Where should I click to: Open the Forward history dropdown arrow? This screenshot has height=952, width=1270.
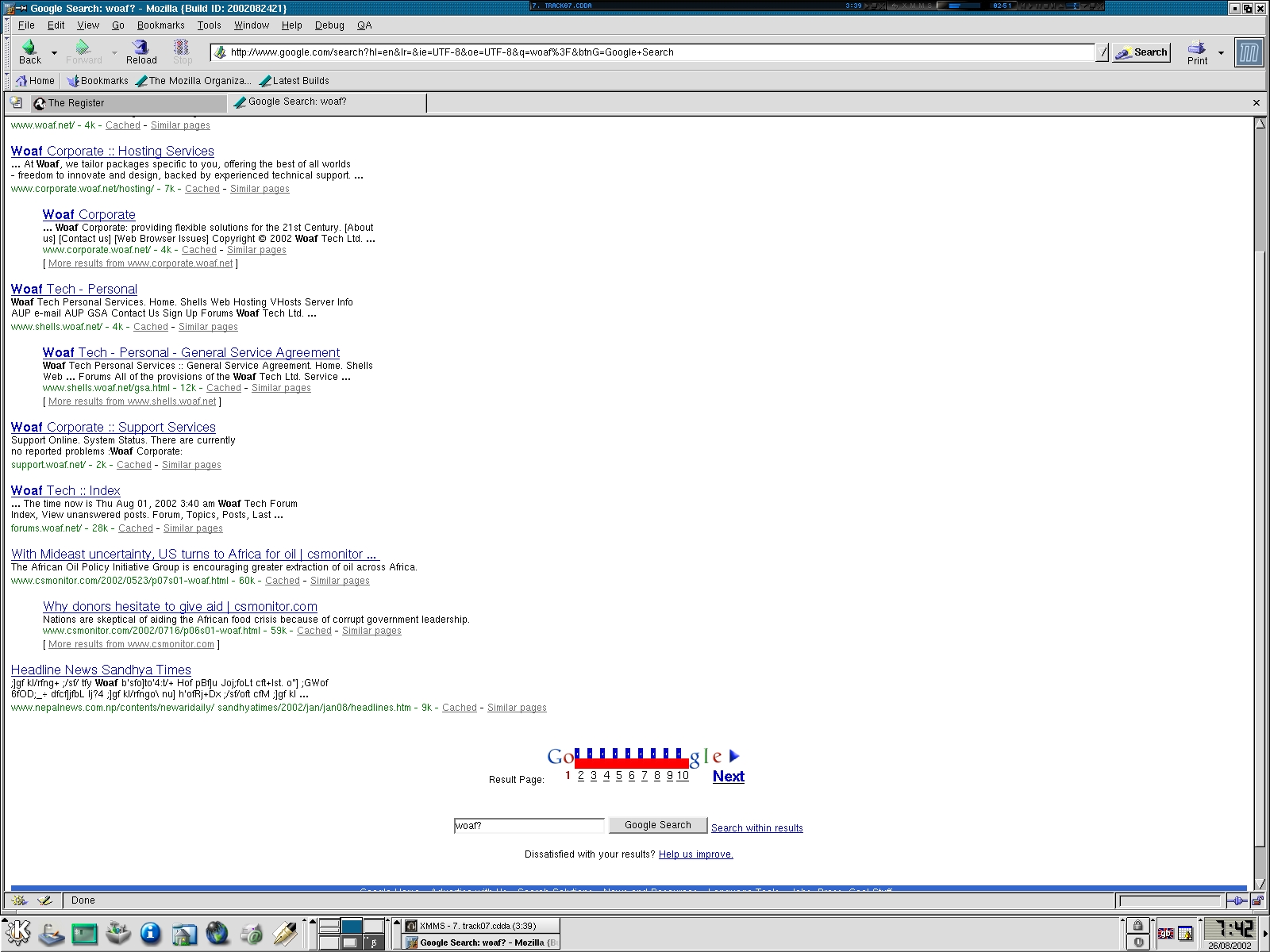114,52
